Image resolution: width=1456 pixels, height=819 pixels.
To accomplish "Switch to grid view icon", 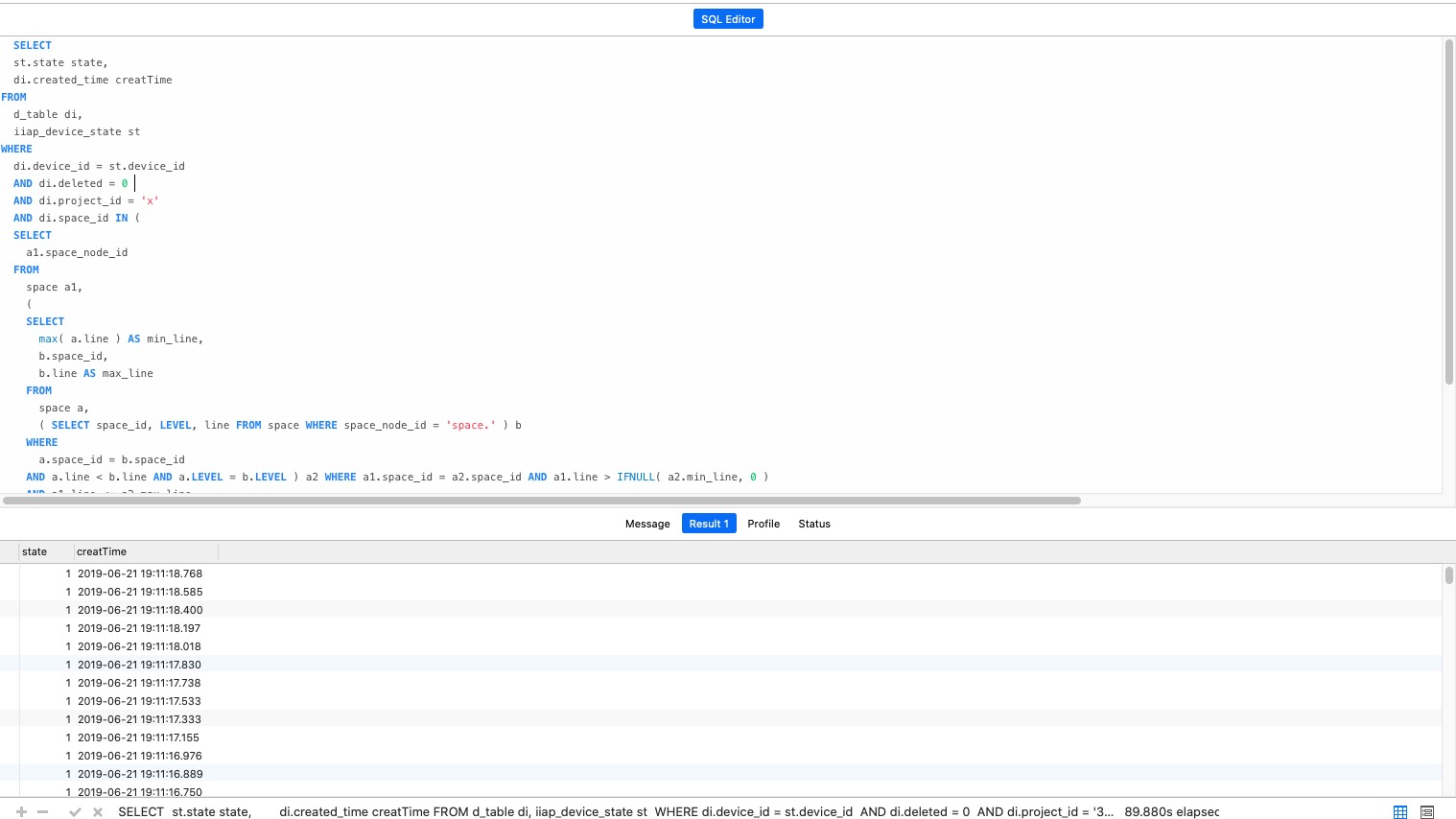I will (1400, 811).
